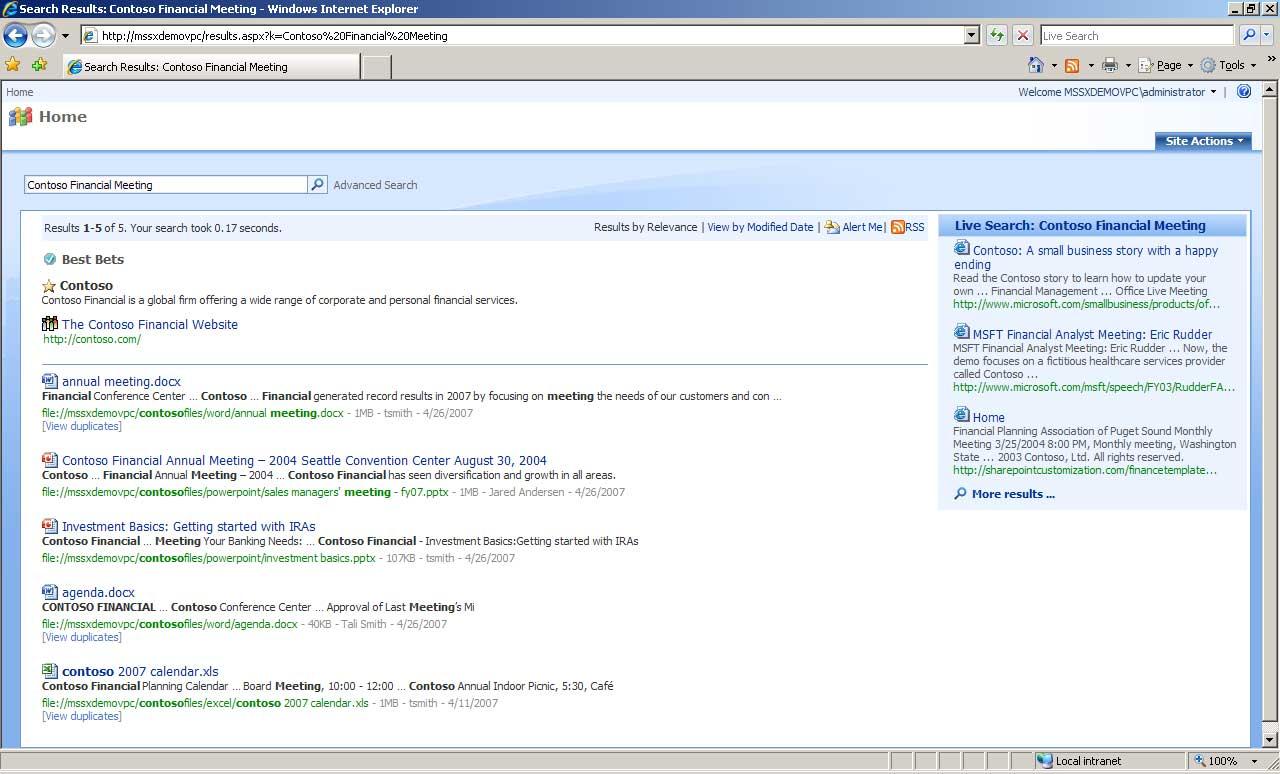Image resolution: width=1280 pixels, height=774 pixels.
Task: Open Favorites Center star icon
Action: (x=13, y=65)
